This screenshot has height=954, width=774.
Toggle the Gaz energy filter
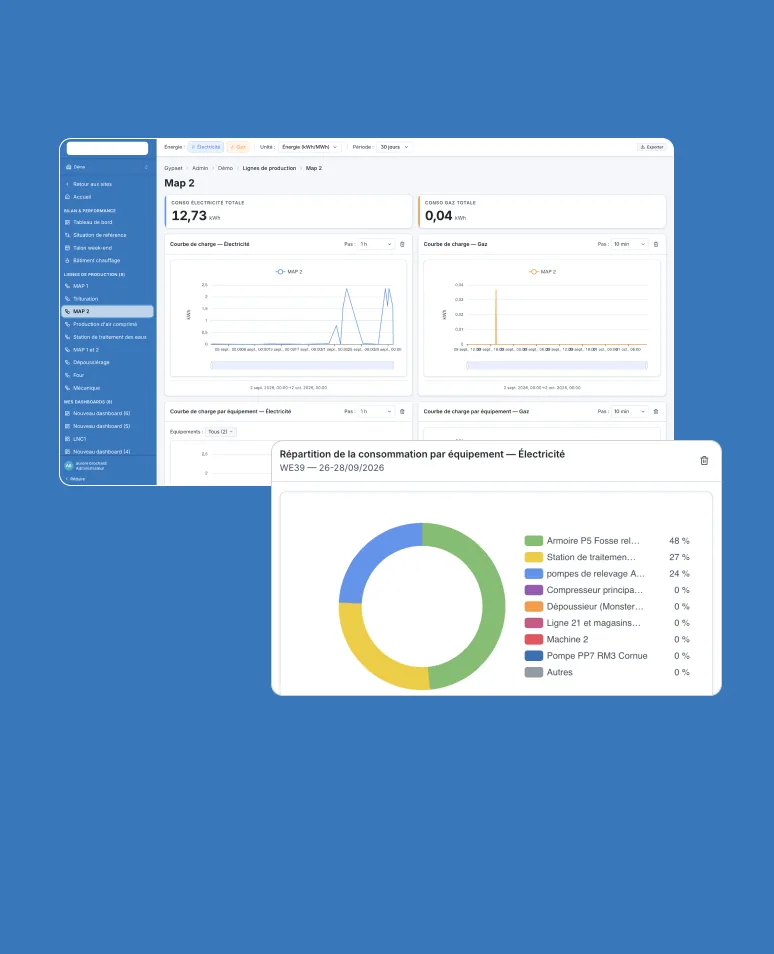pyautogui.click(x=238, y=147)
